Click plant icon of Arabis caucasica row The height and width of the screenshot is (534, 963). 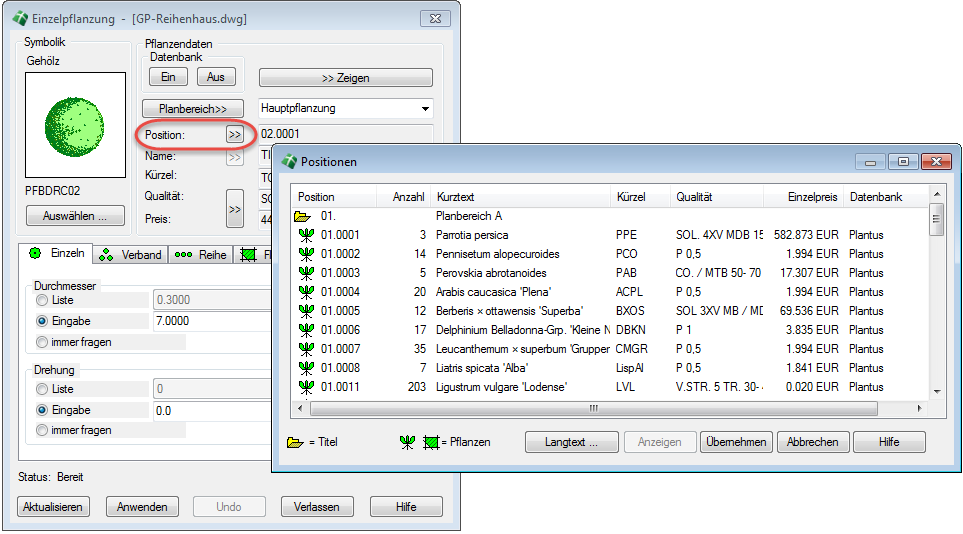point(306,292)
